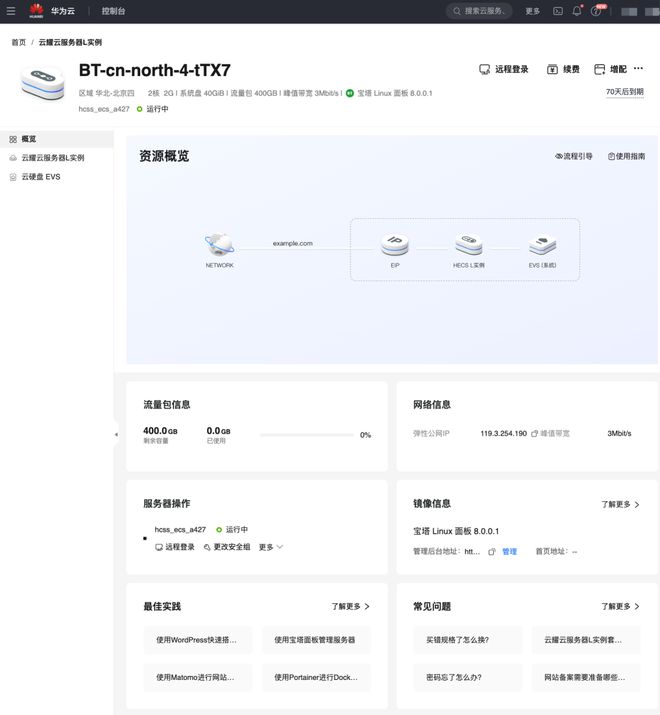Go to 首页 in breadcrumb

19,42
